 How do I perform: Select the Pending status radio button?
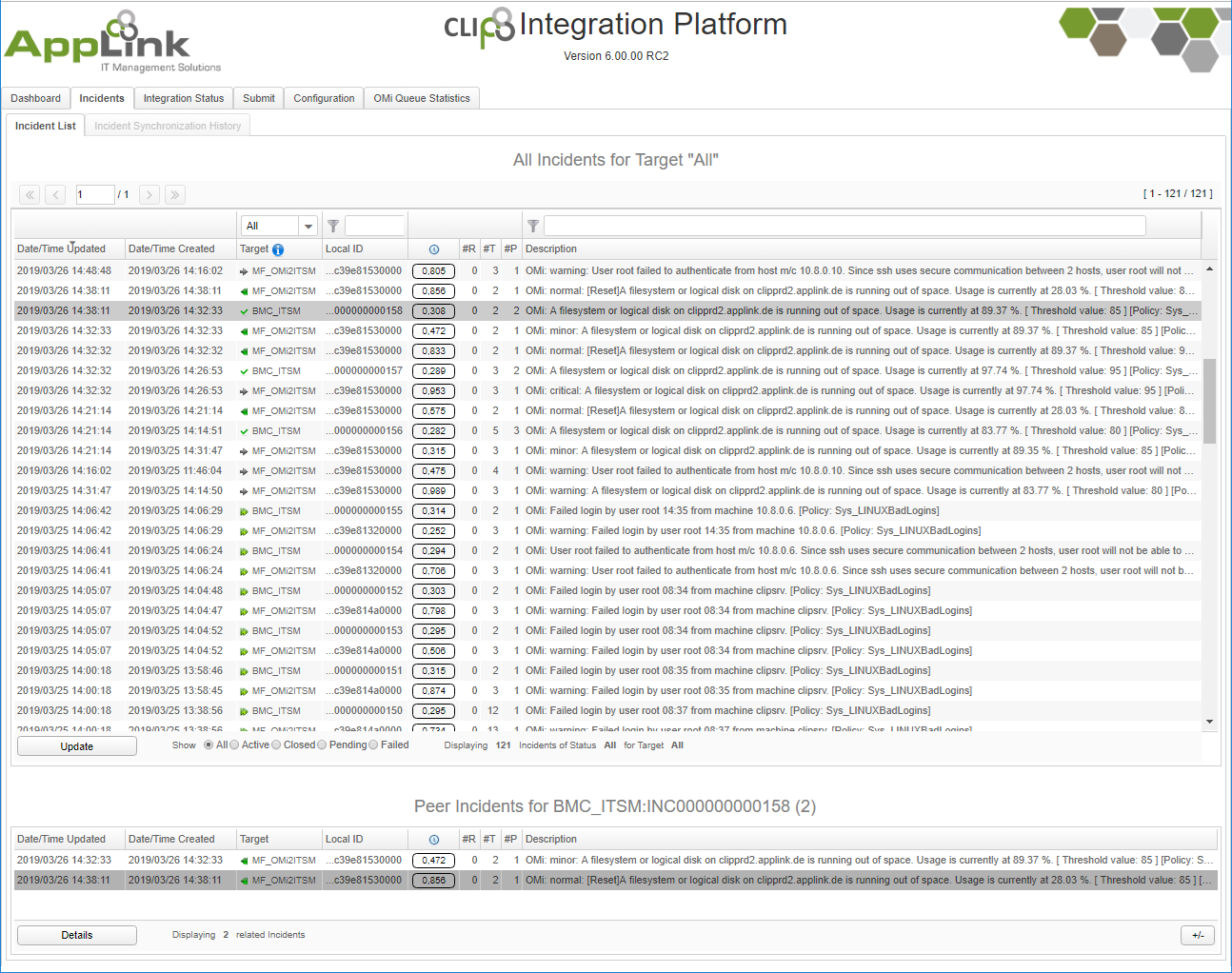coord(322,745)
